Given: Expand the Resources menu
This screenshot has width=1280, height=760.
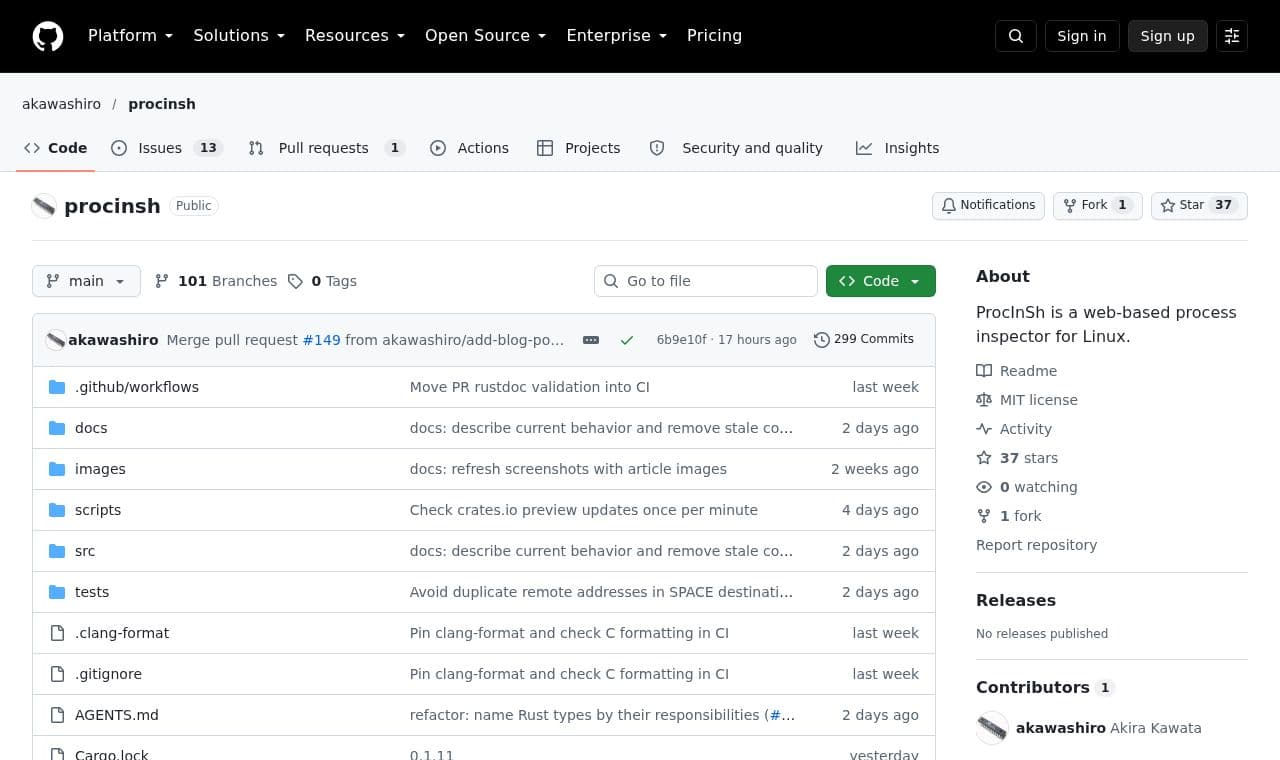Looking at the screenshot, I should (355, 36).
